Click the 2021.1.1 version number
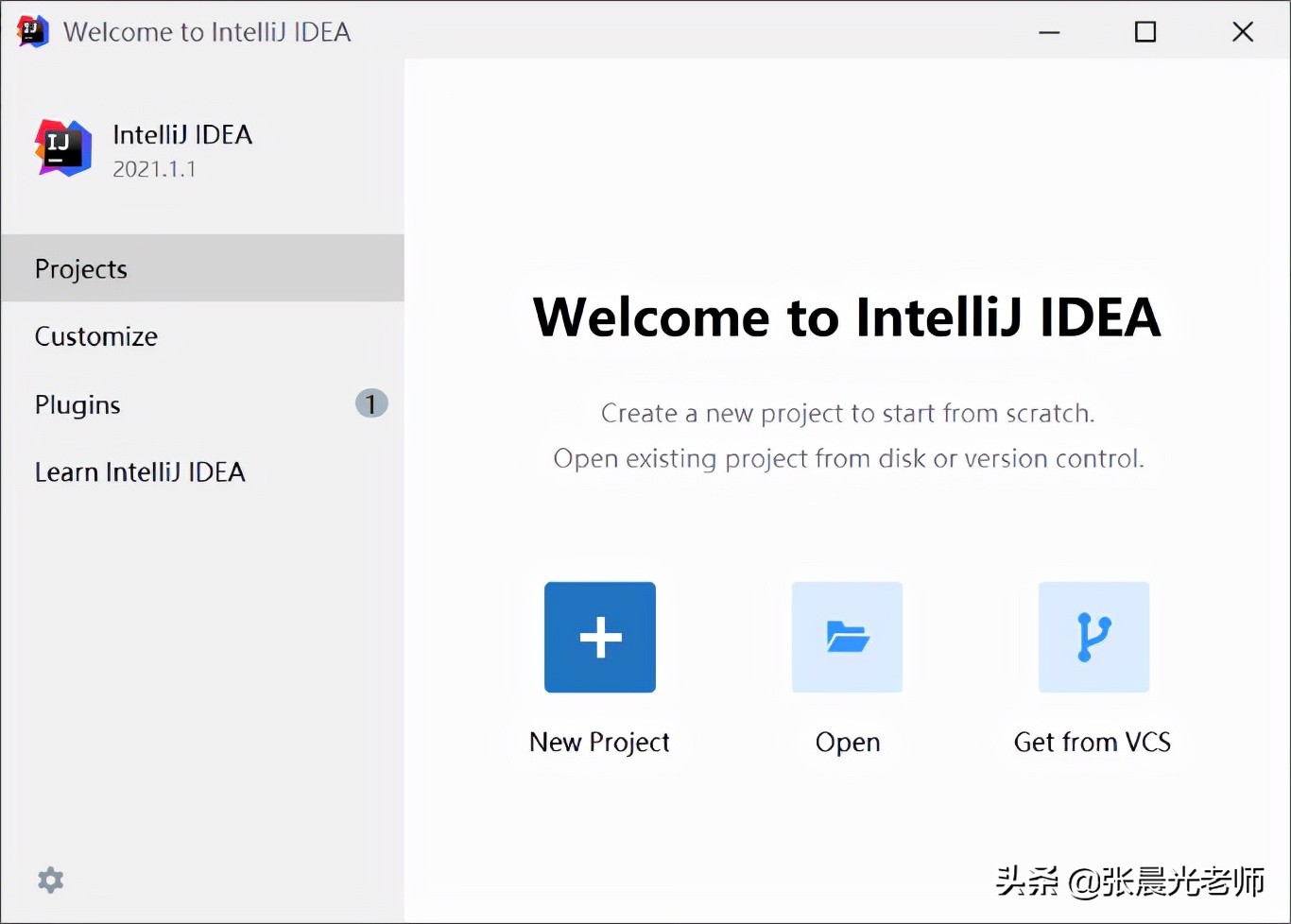Image resolution: width=1291 pixels, height=924 pixels. 154,169
